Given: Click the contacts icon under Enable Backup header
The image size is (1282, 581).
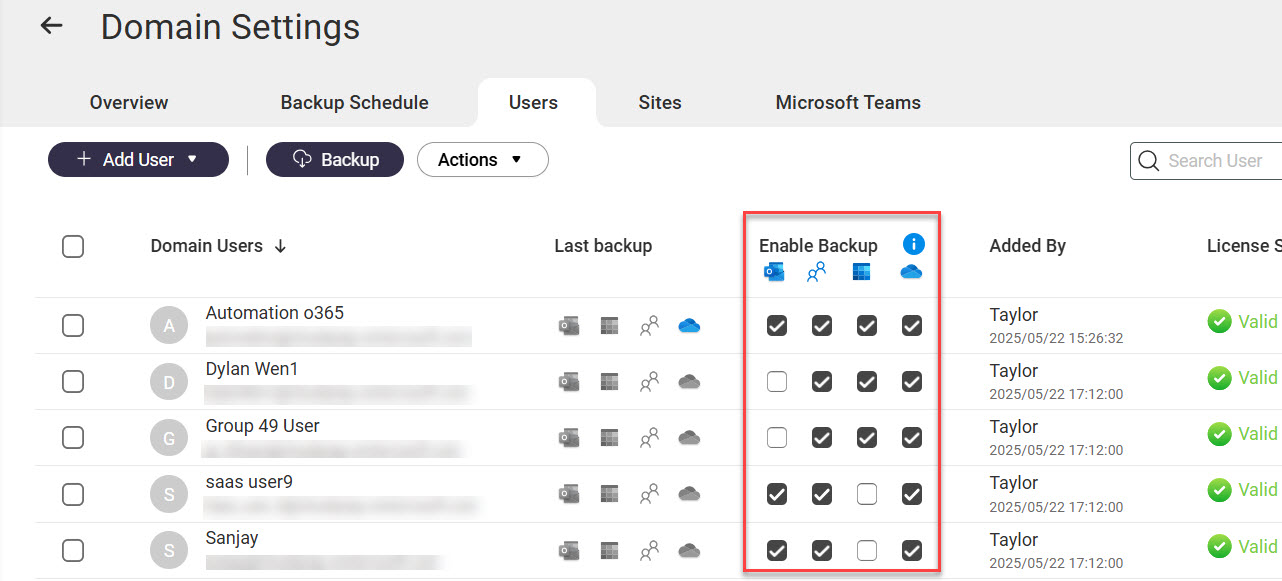Looking at the screenshot, I should coord(817,272).
